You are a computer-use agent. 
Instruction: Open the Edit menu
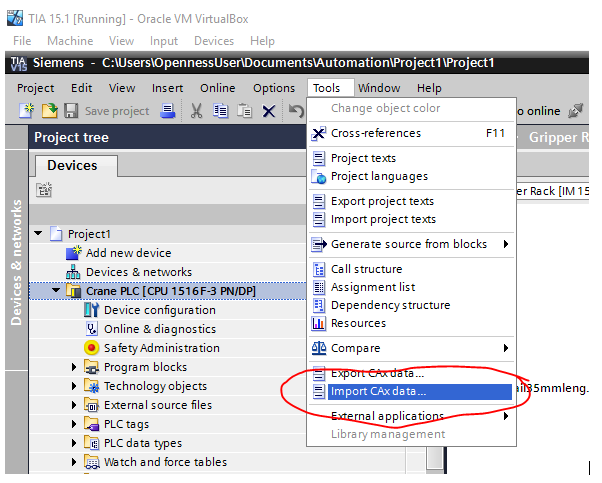coord(81,88)
